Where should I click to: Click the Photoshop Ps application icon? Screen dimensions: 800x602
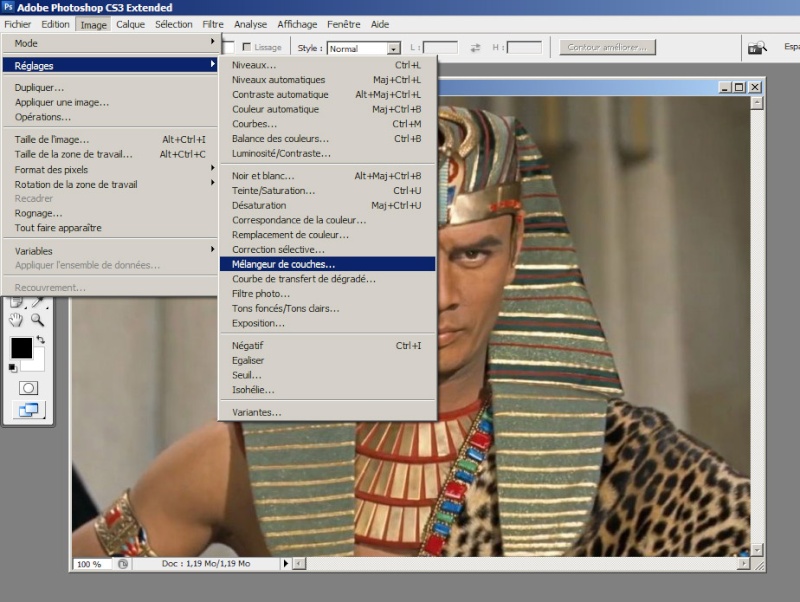point(8,7)
